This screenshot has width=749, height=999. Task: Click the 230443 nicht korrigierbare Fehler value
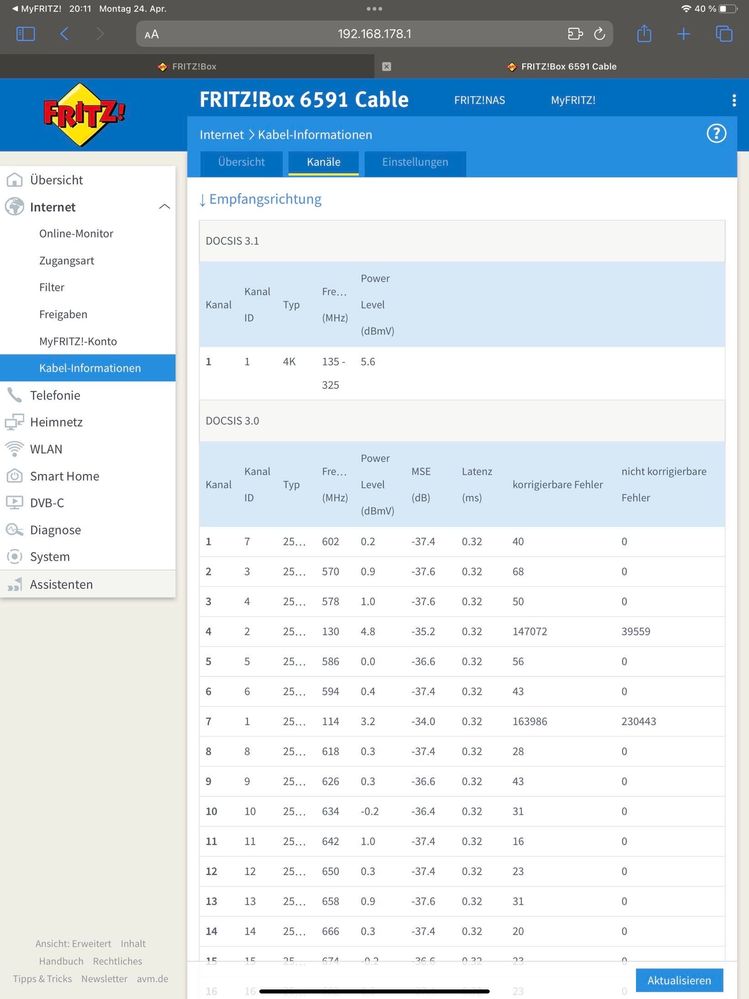tap(639, 721)
